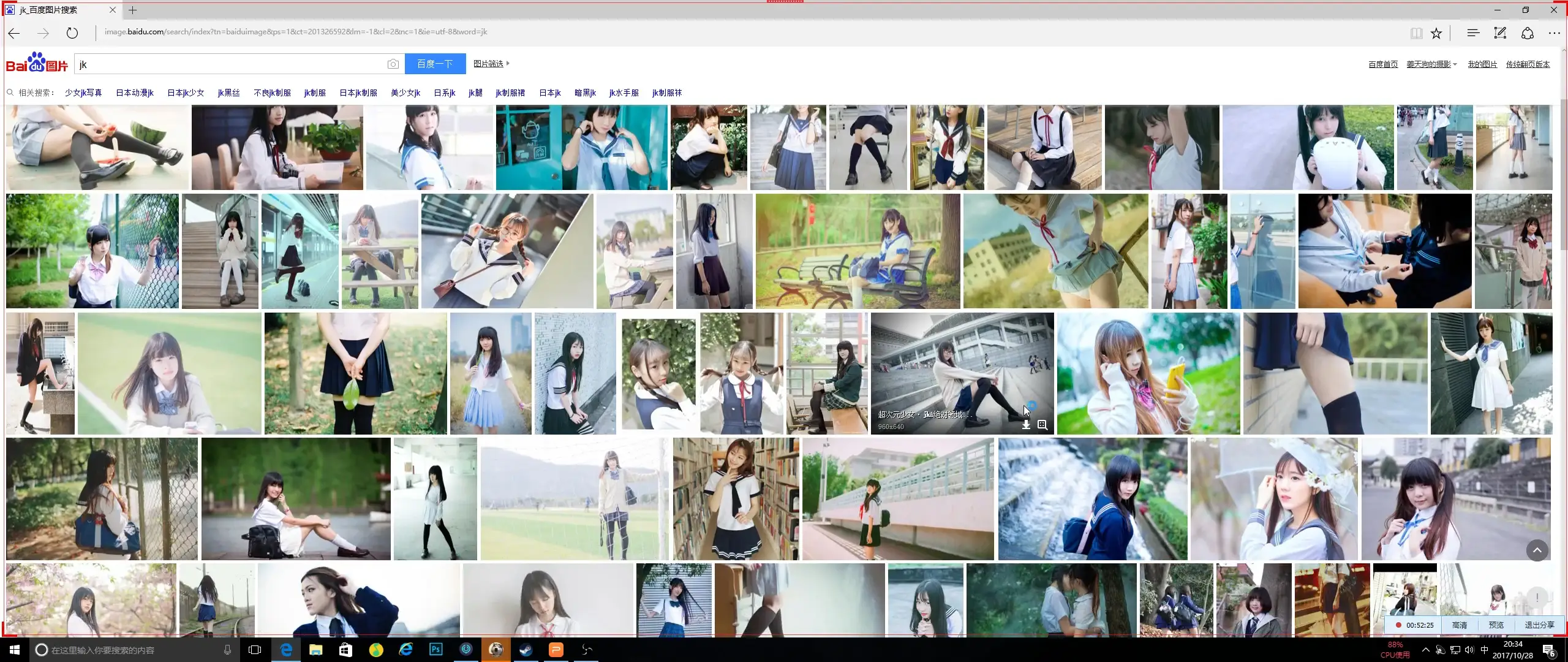Click the Edge share icon
This screenshot has height=662, width=1568.
click(x=1528, y=33)
